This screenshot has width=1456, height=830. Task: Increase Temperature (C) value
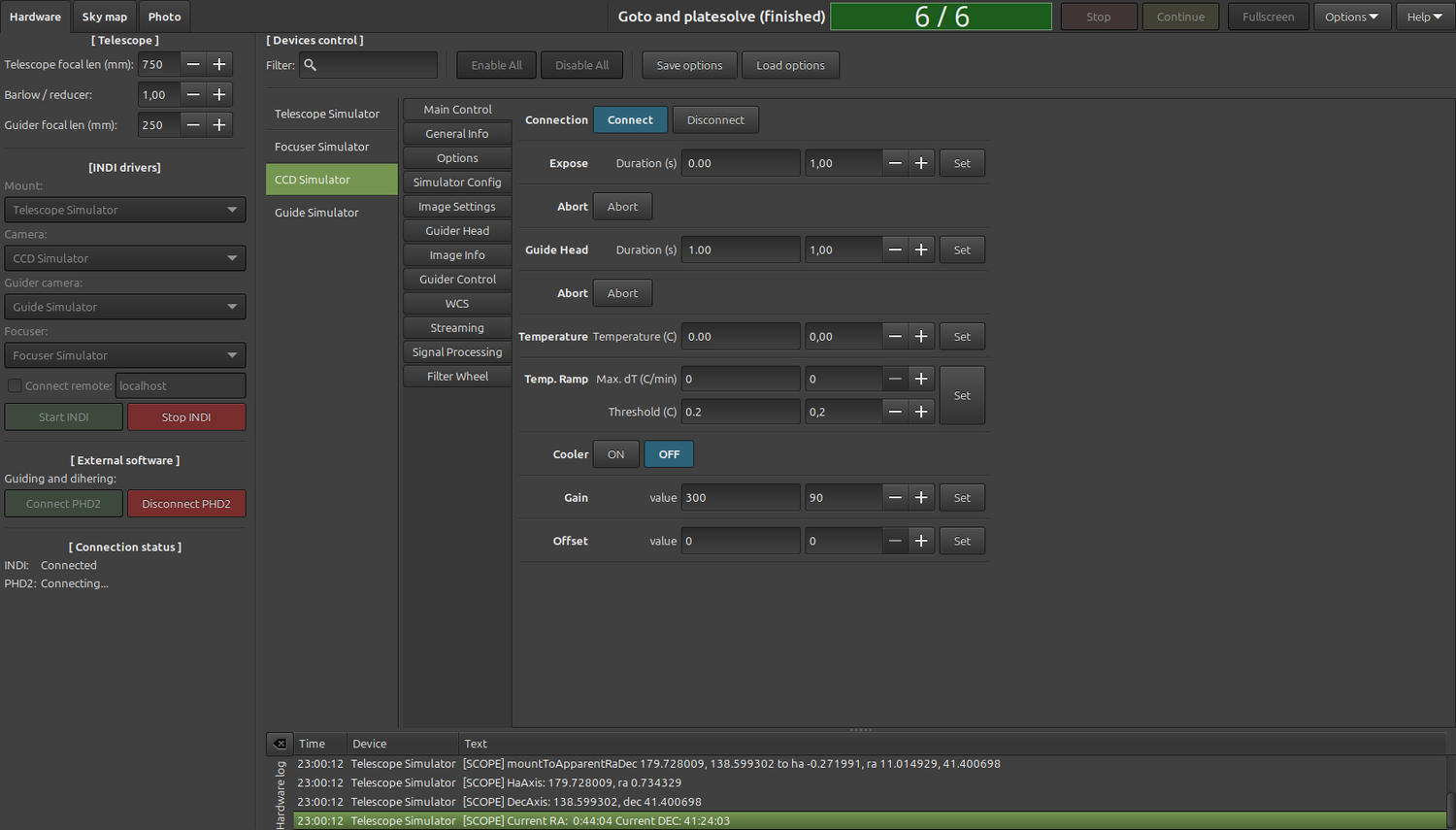pos(921,336)
